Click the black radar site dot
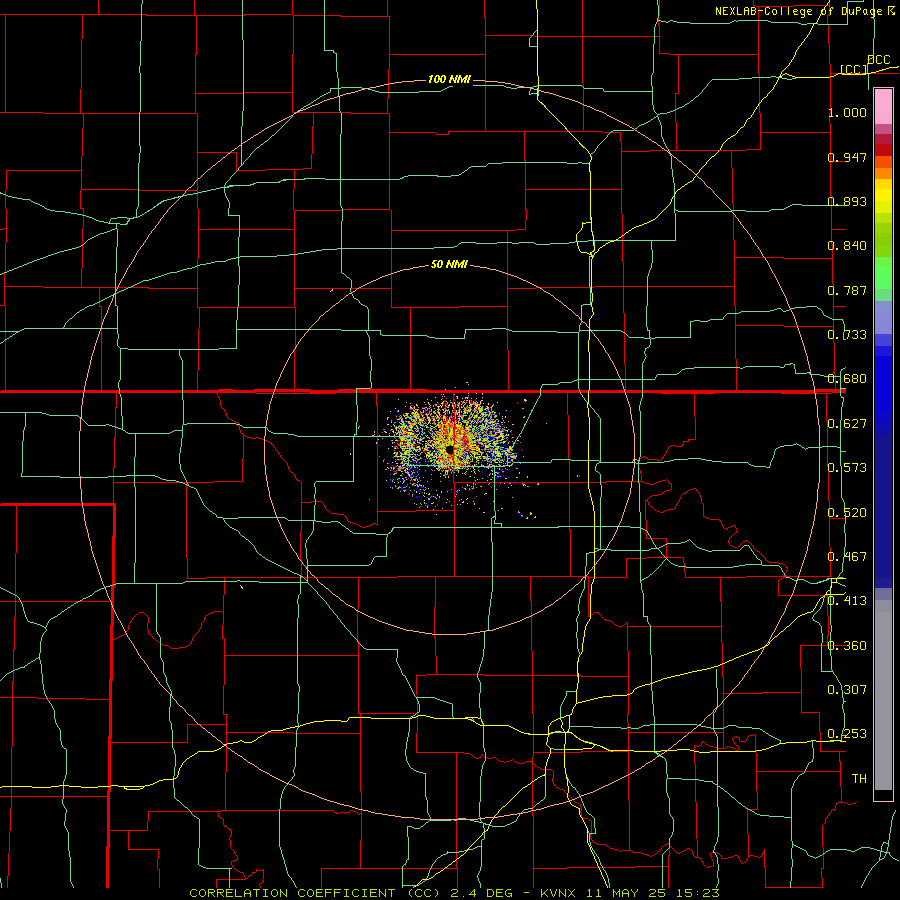The height and width of the screenshot is (900, 900). click(450, 449)
